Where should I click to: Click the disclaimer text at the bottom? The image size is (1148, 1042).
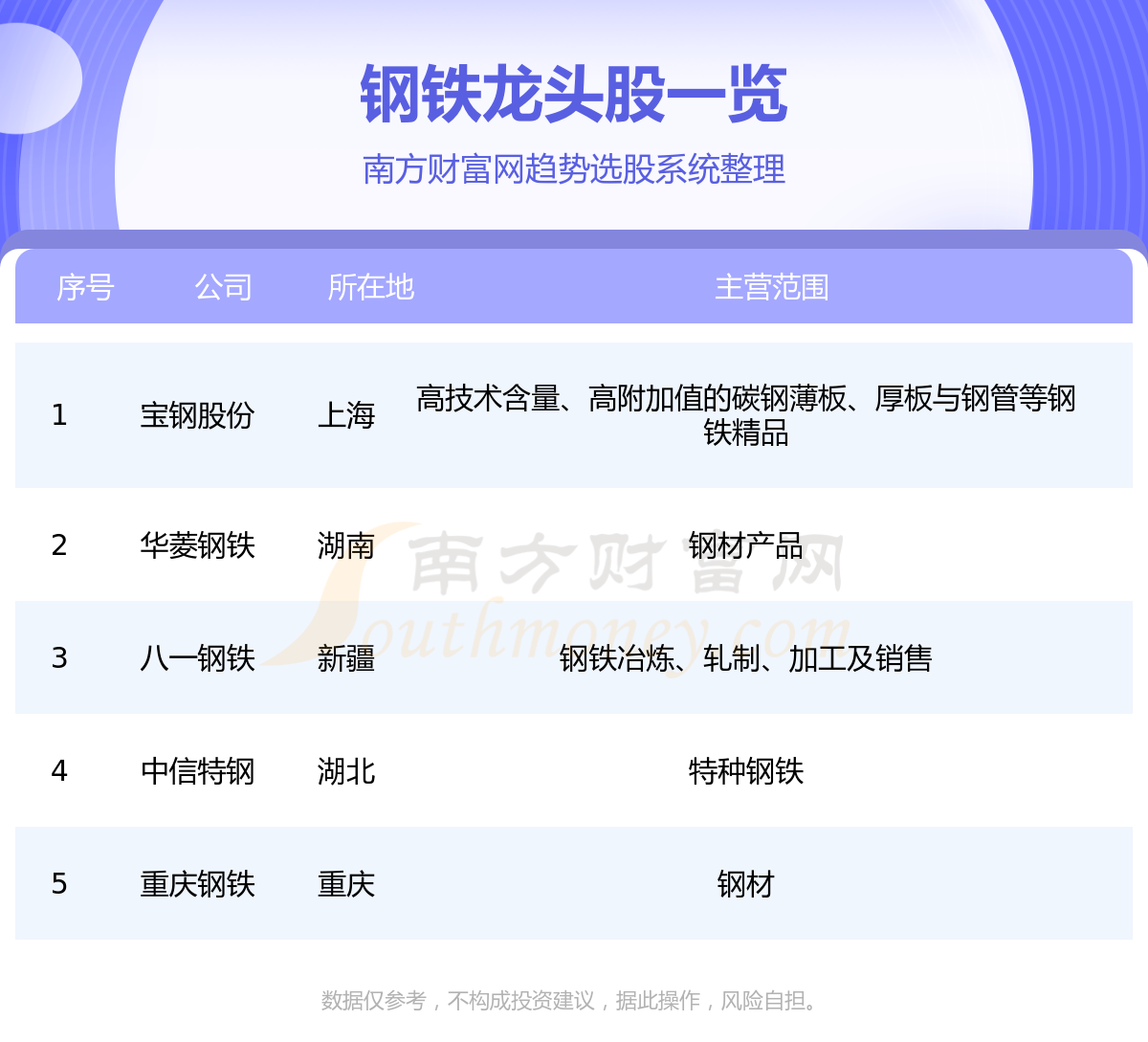point(572,1001)
